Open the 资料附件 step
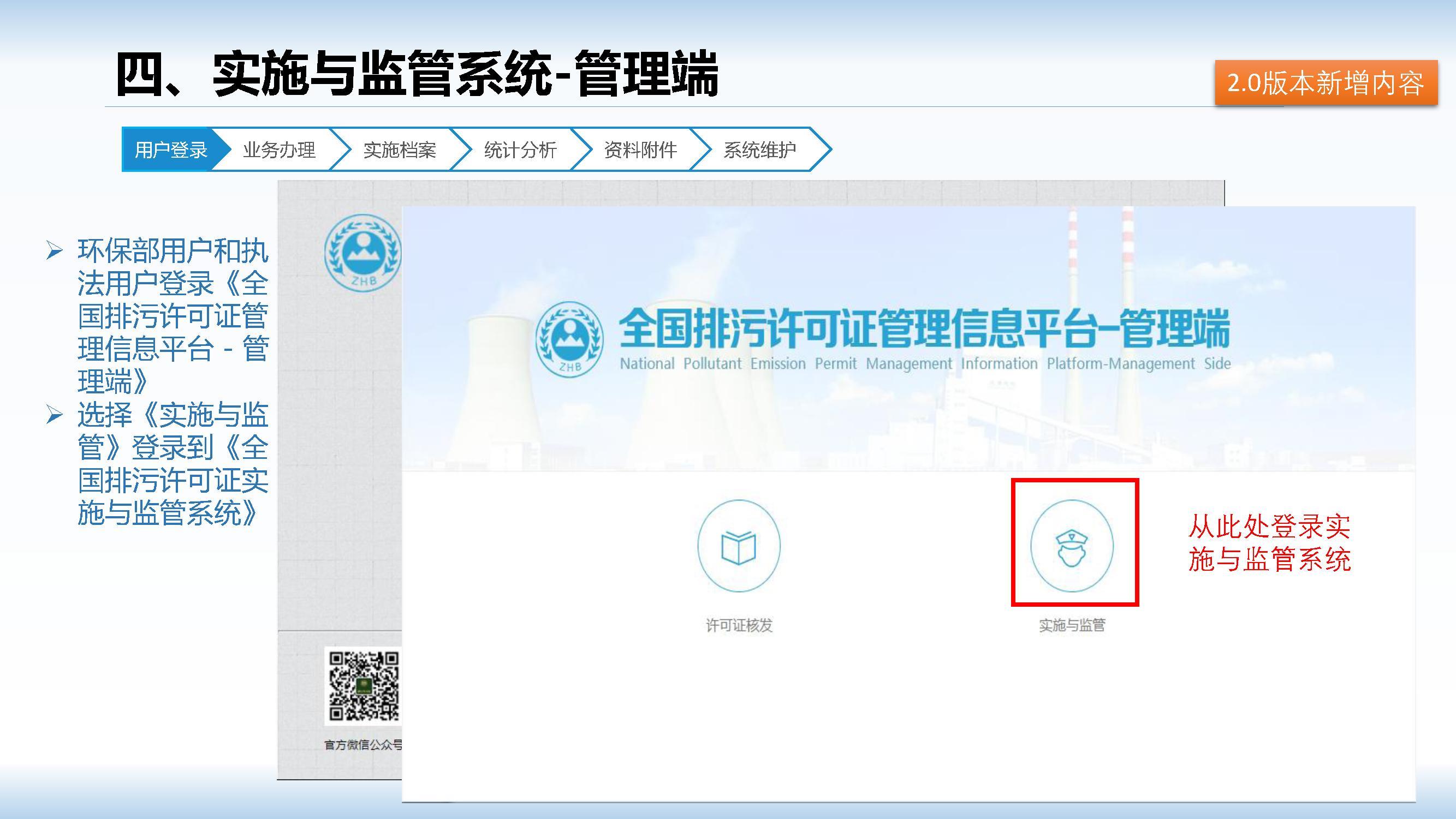Viewport: 1456px width, 819px height. [640, 150]
